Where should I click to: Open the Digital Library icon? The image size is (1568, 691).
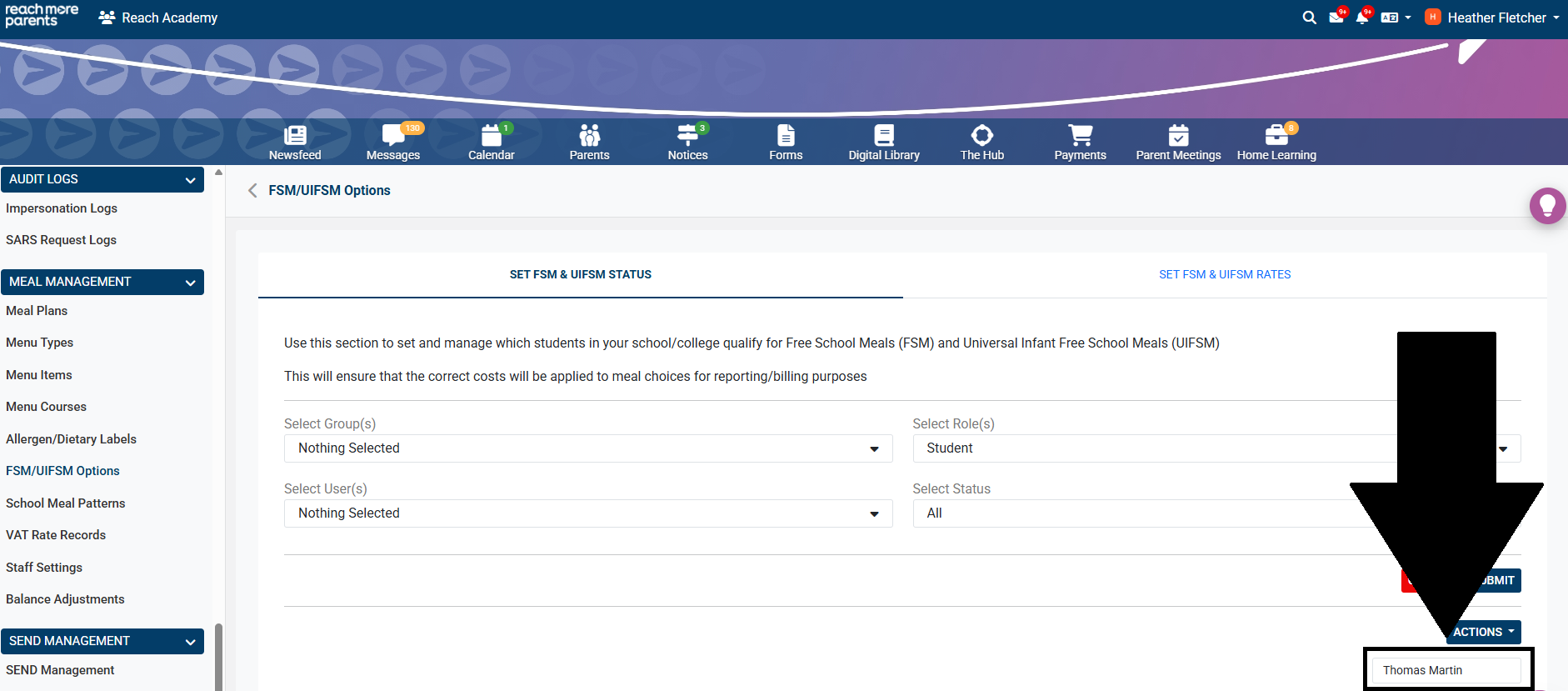(884, 142)
